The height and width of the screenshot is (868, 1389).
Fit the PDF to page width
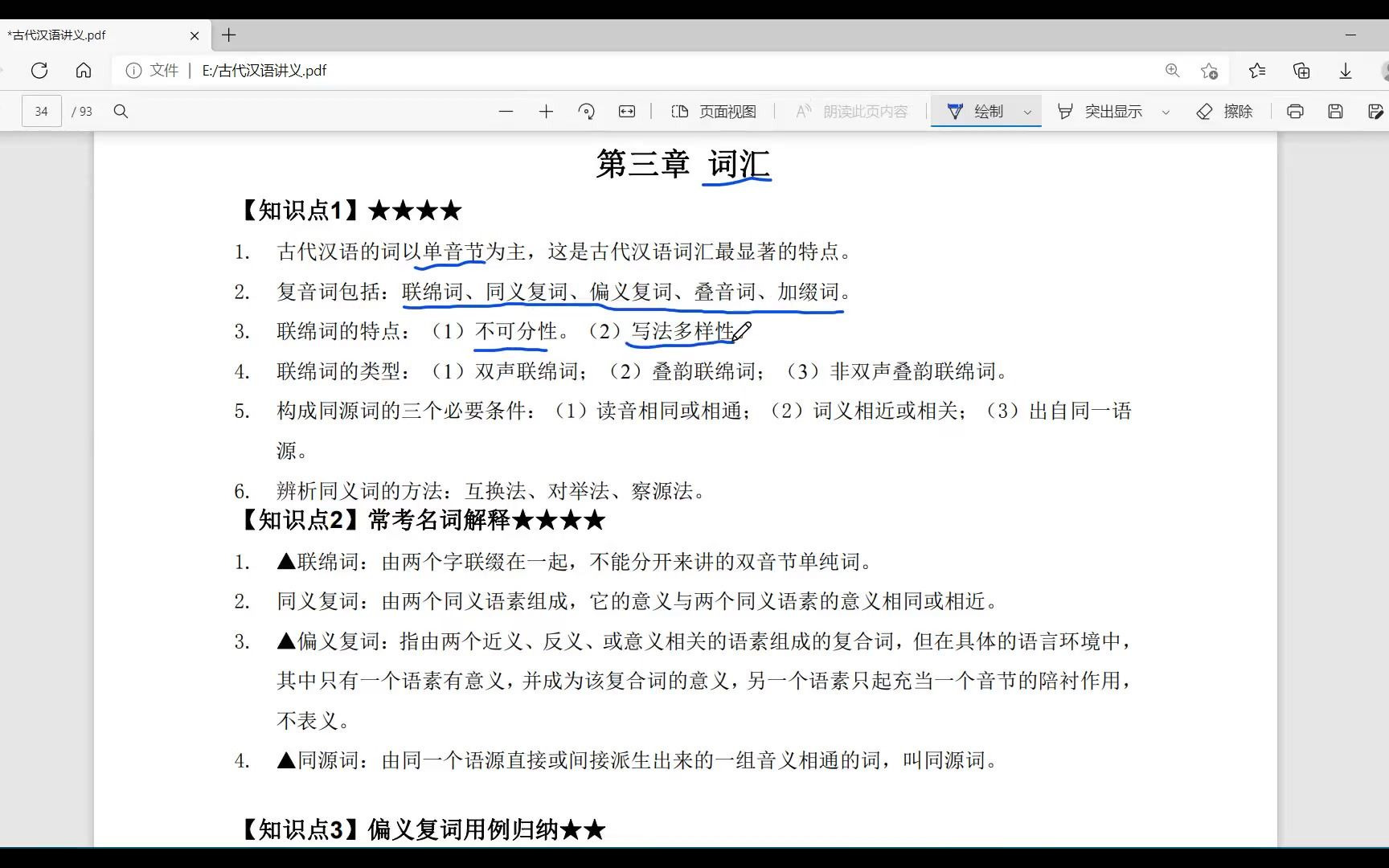[627, 112]
